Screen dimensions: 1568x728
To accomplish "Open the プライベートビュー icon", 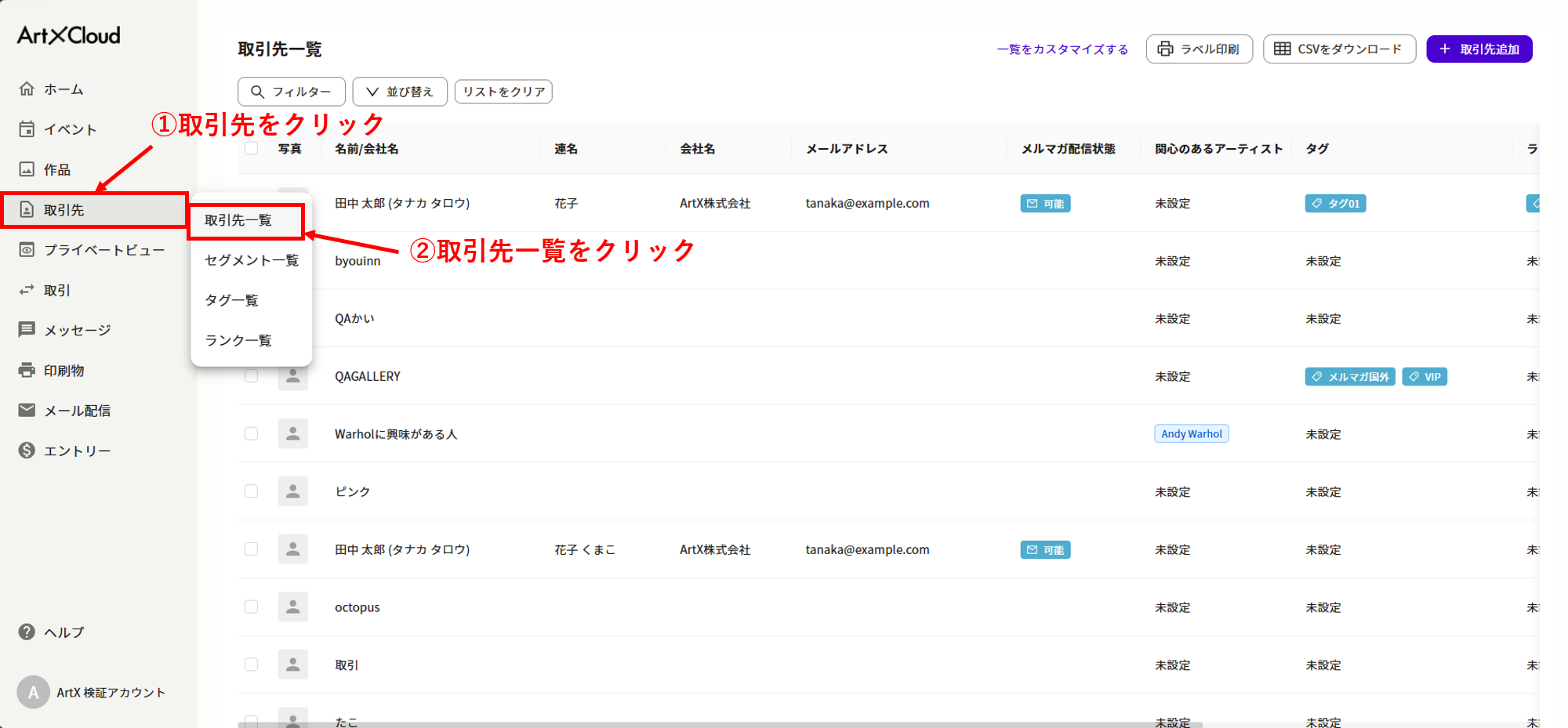I will (27, 250).
